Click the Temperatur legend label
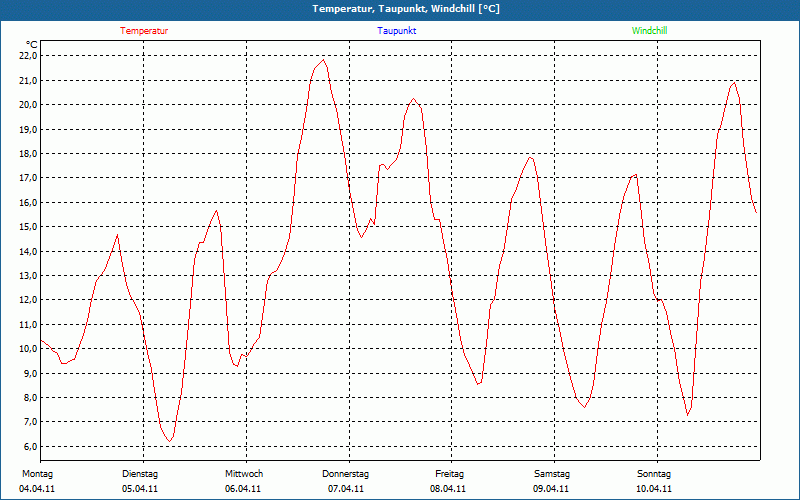Image resolution: width=800 pixels, height=500 pixels. click(x=144, y=31)
